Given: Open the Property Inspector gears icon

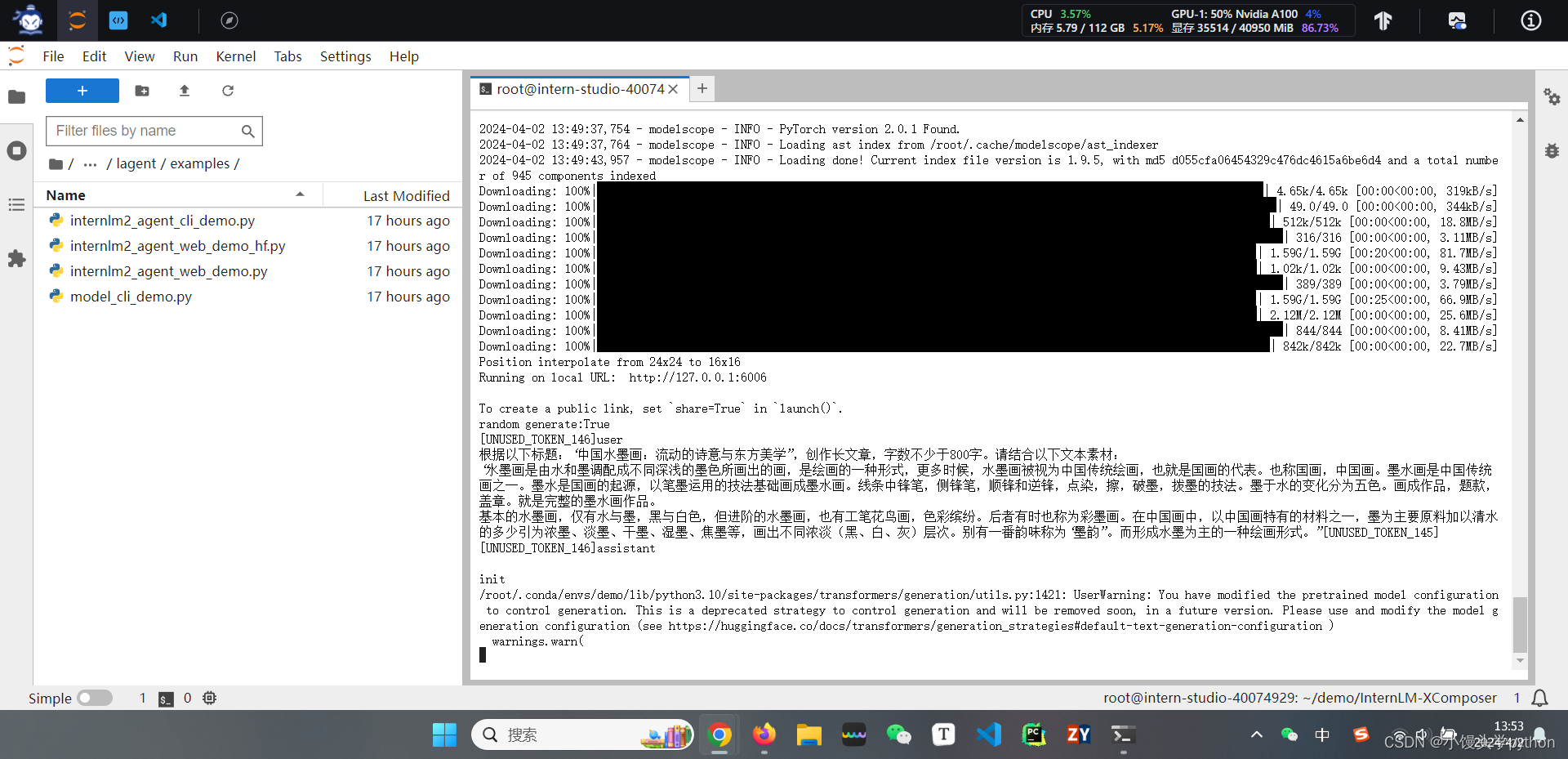Looking at the screenshot, I should pos(1552,96).
